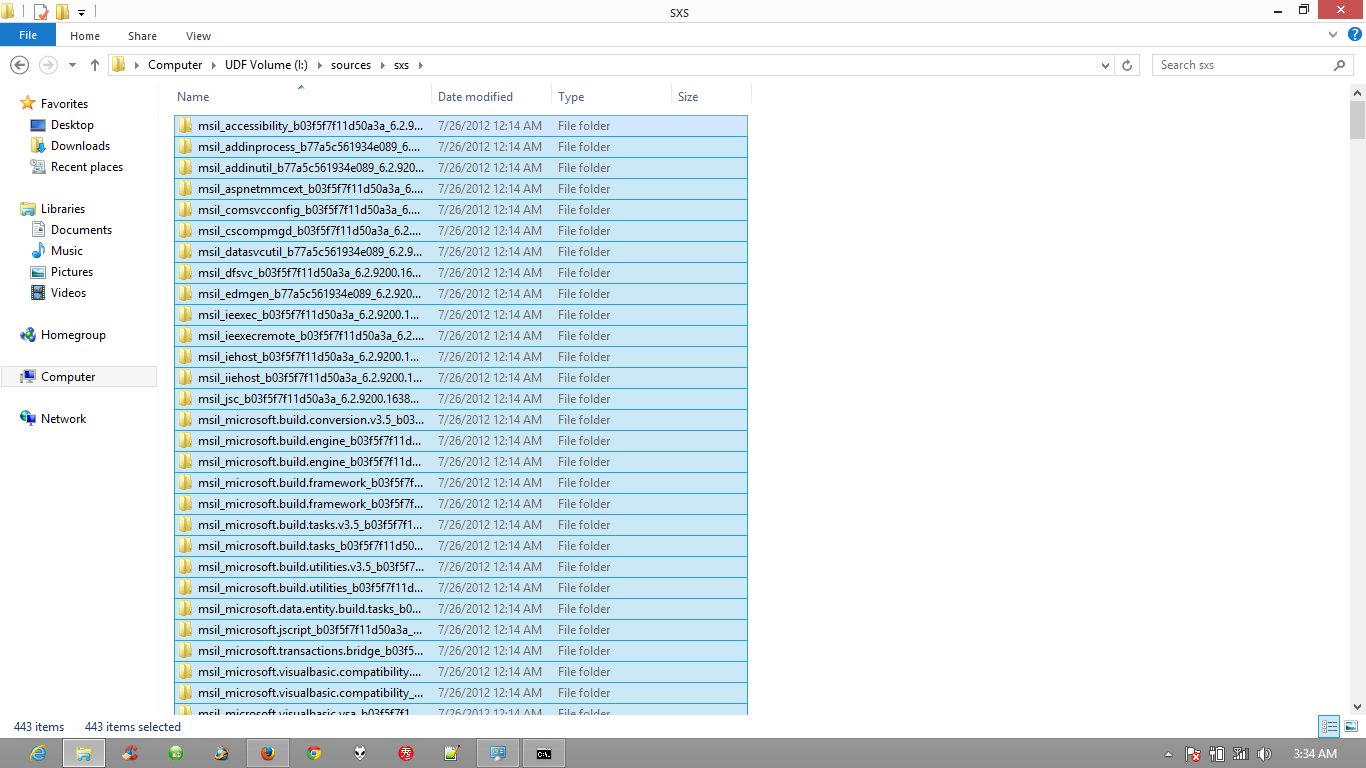Open the Videos library
Screen dimensions: 1366x768
point(68,293)
